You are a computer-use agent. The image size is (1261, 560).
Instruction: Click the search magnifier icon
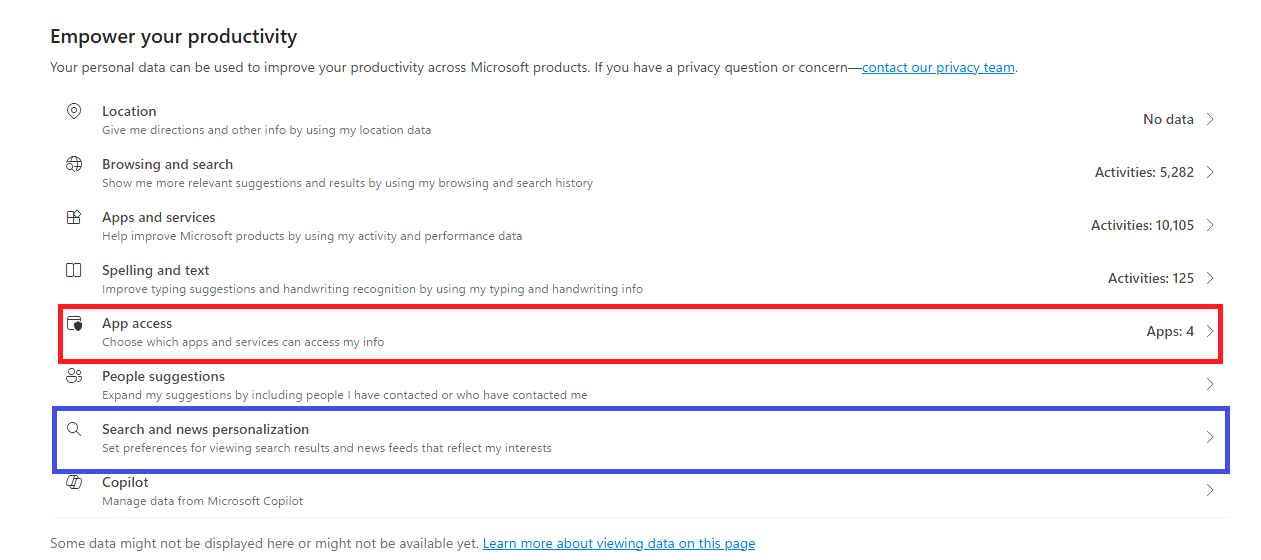pyautogui.click(x=74, y=429)
